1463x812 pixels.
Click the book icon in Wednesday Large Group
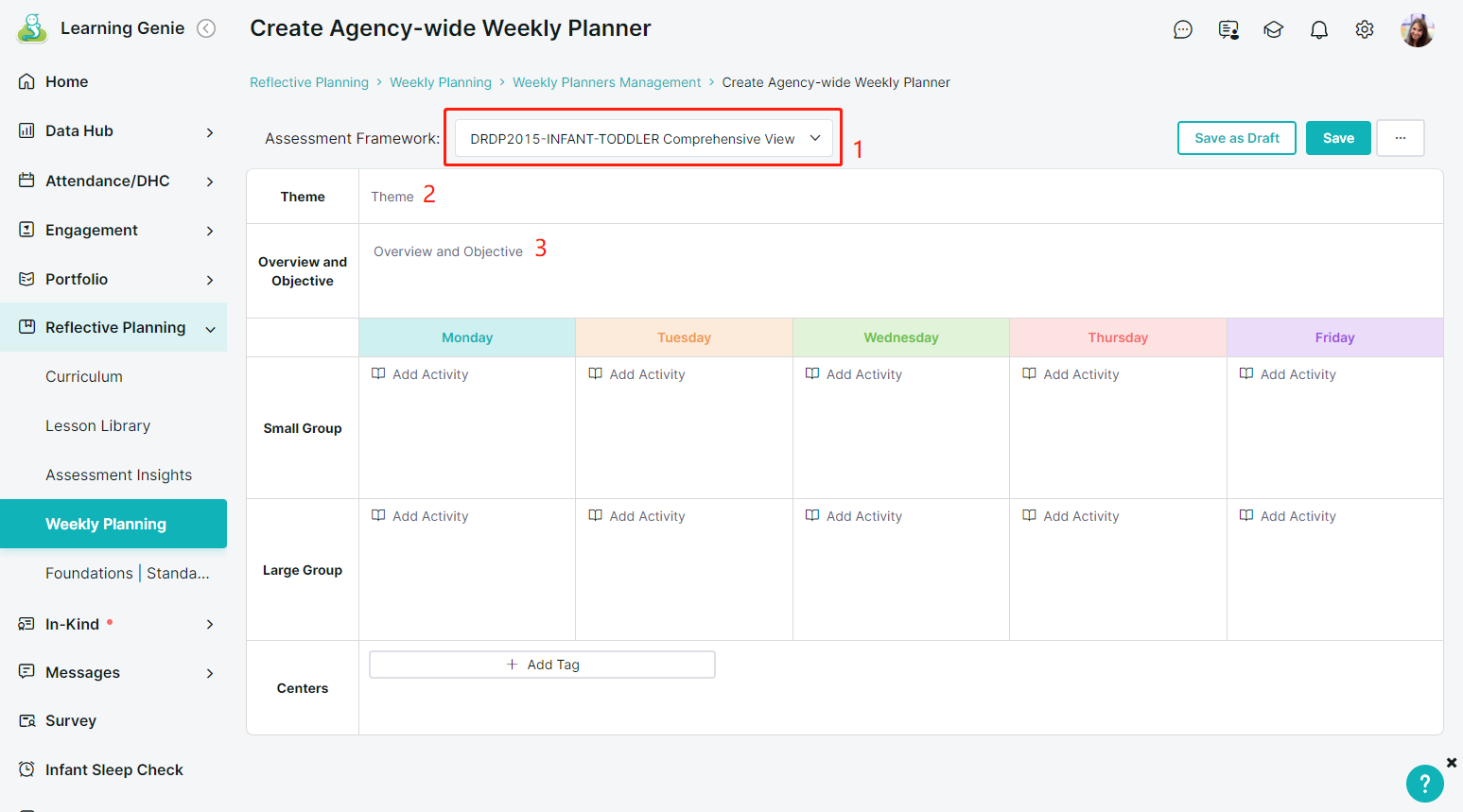pos(812,516)
